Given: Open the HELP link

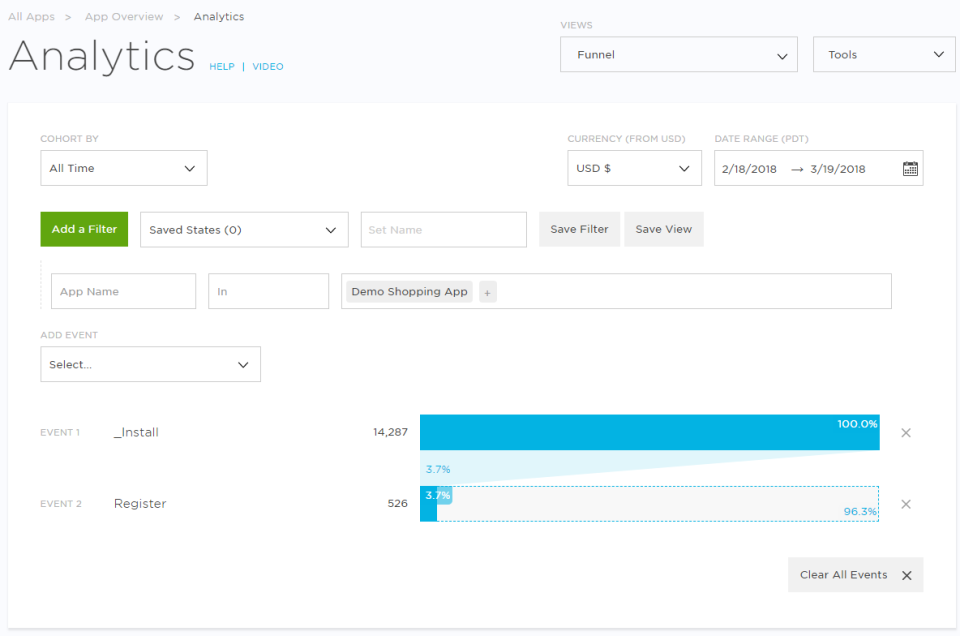Looking at the screenshot, I should [222, 67].
